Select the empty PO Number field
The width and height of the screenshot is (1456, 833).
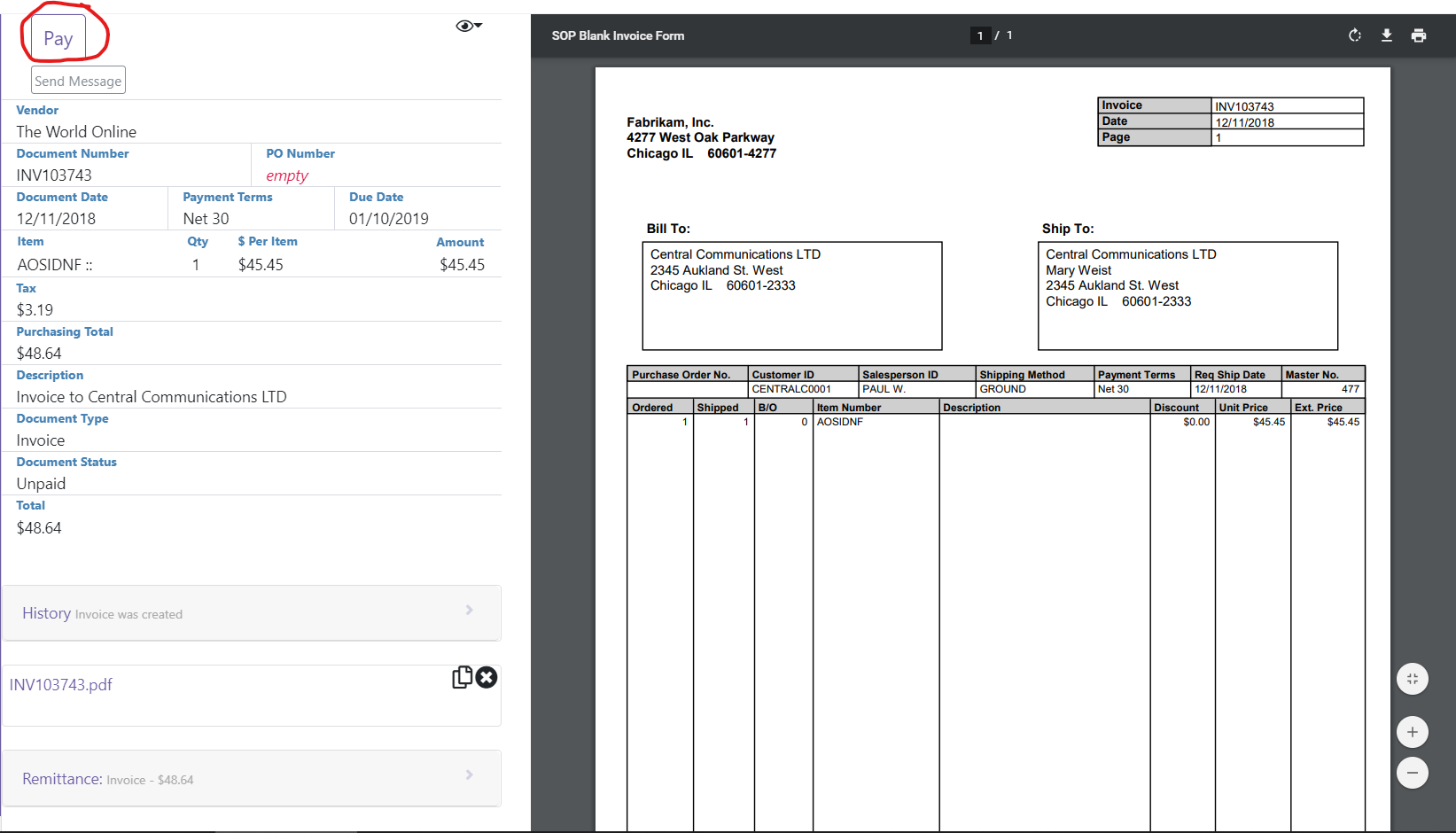click(x=287, y=175)
